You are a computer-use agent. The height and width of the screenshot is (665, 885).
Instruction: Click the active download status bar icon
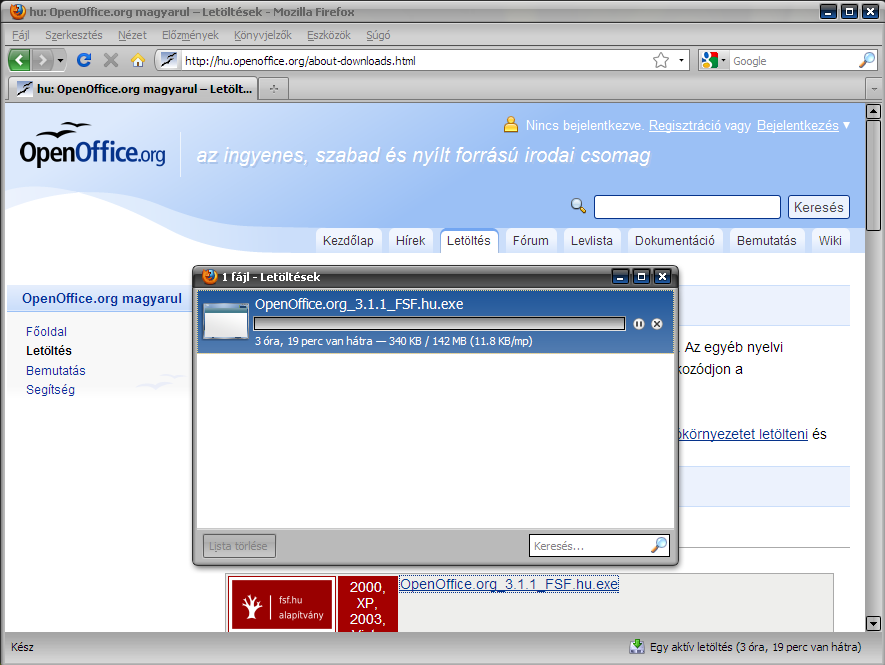[636, 647]
